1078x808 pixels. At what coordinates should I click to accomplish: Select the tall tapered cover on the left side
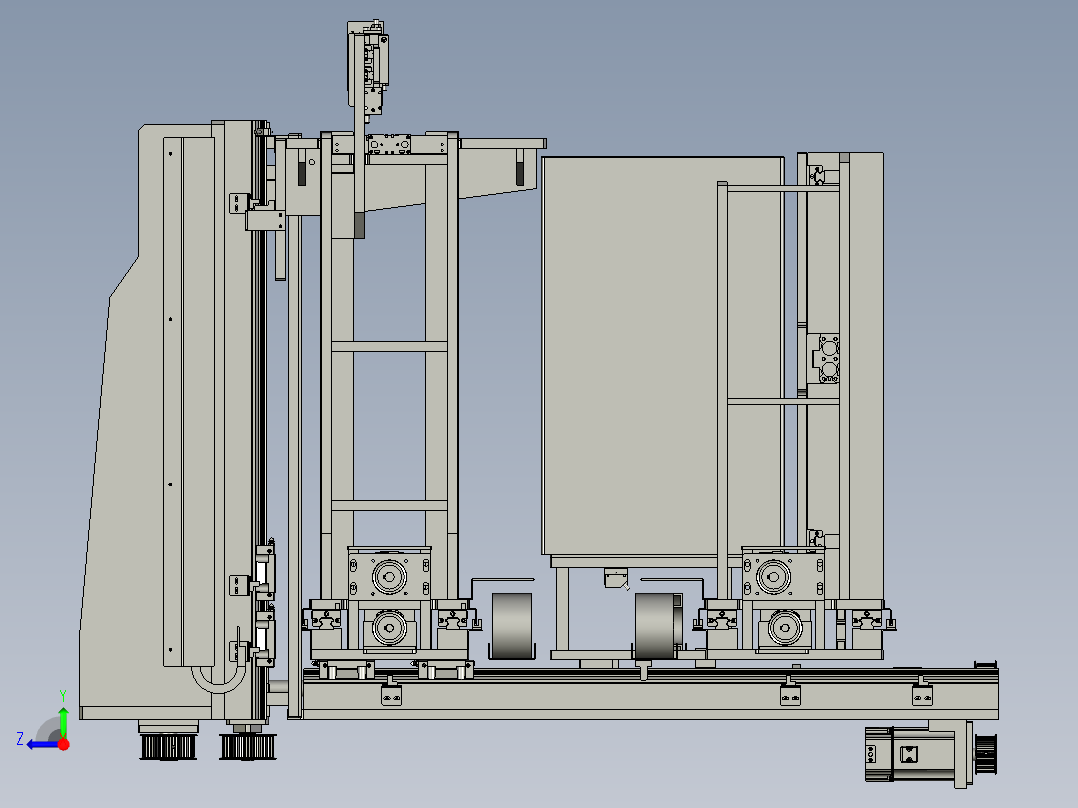click(x=148, y=422)
